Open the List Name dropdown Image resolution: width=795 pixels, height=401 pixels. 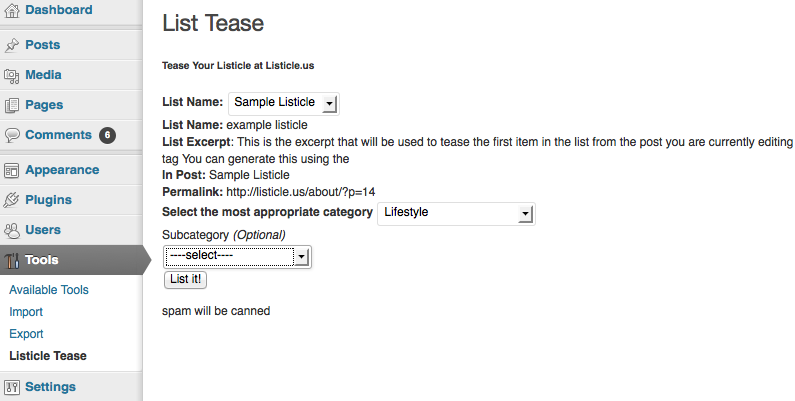284,103
